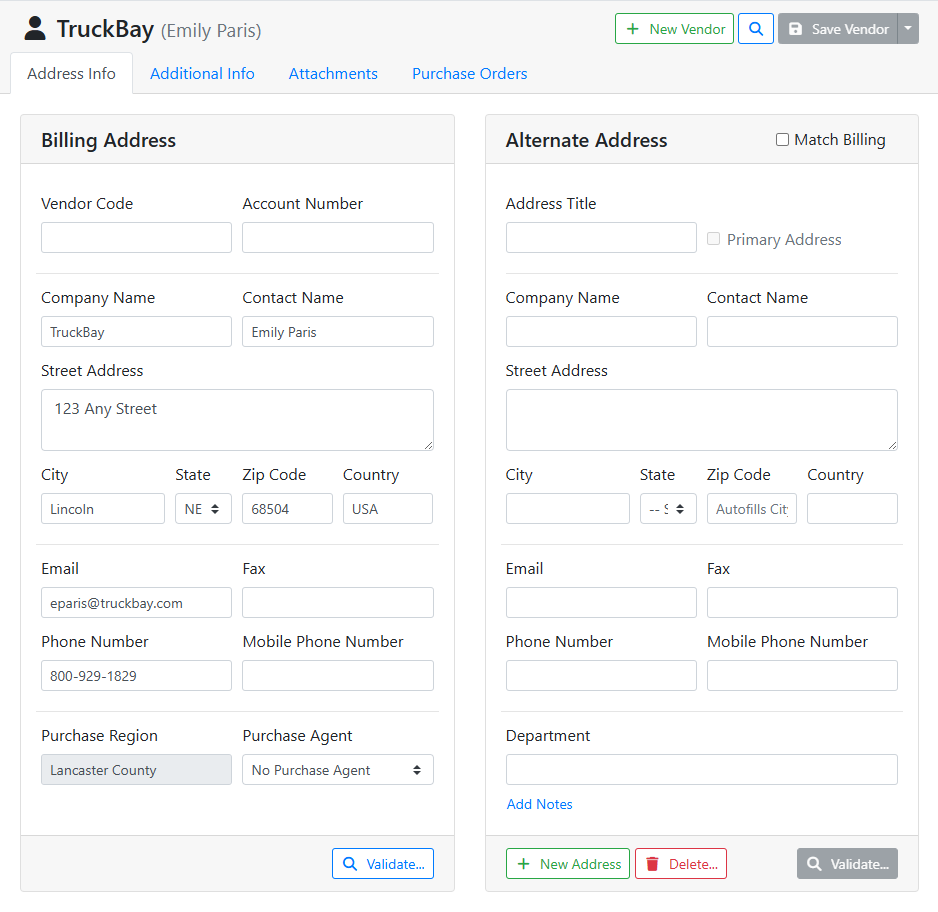Focus the alternate Address Title field

click(x=601, y=238)
